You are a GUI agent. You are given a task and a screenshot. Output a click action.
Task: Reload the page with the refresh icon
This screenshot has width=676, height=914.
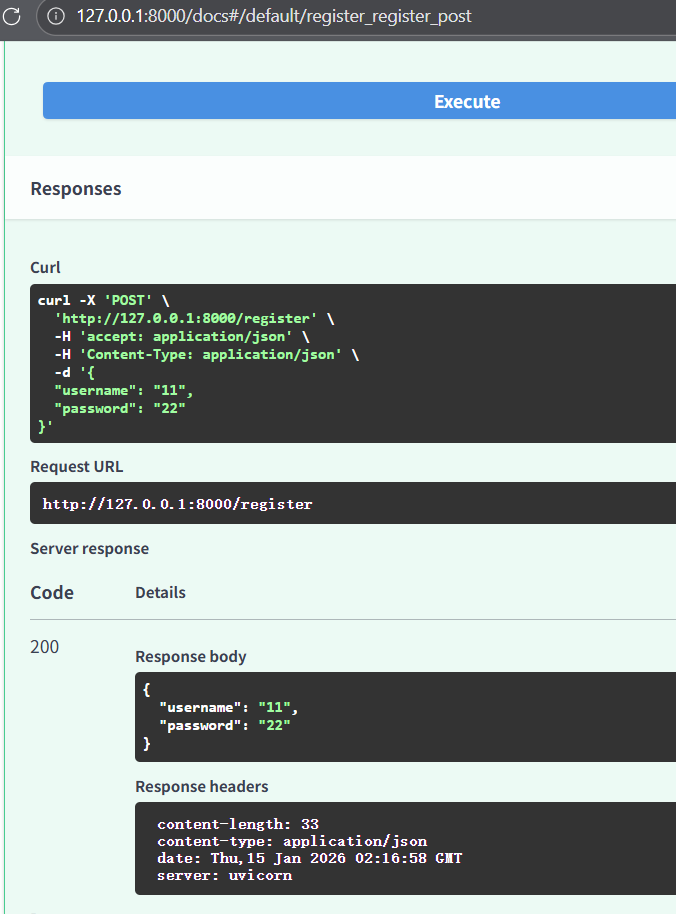(11, 16)
